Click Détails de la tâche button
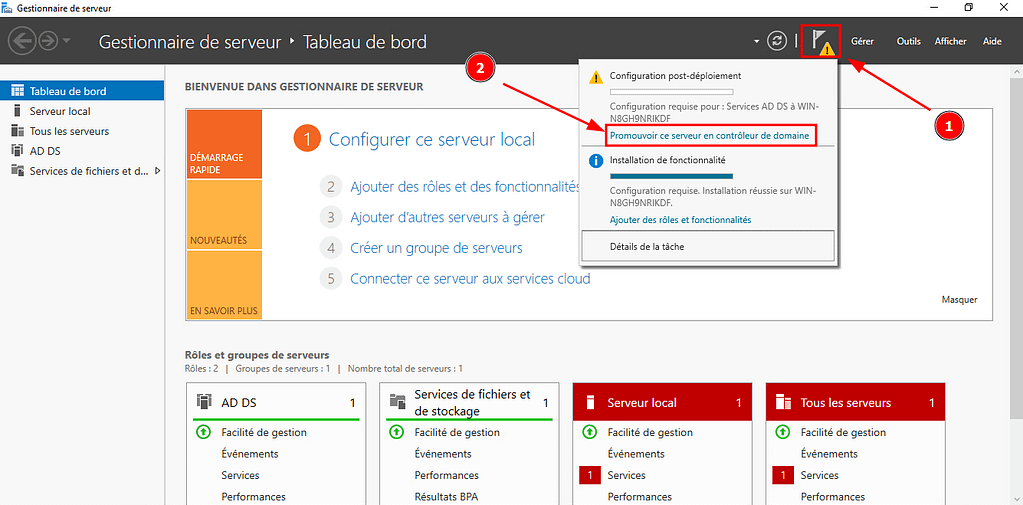 coord(707,246)
